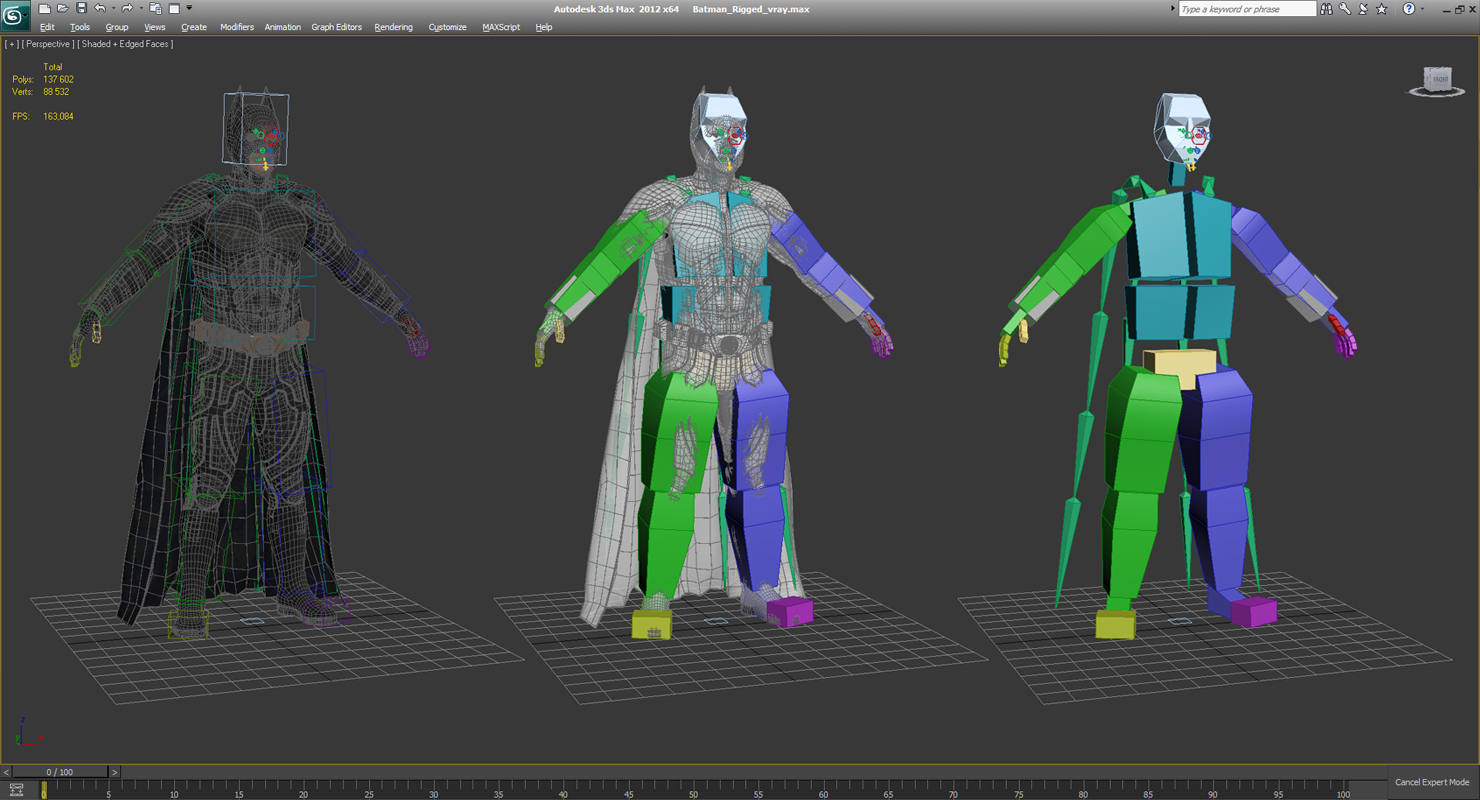Save the scene with the floppy icon

(81, 9)
